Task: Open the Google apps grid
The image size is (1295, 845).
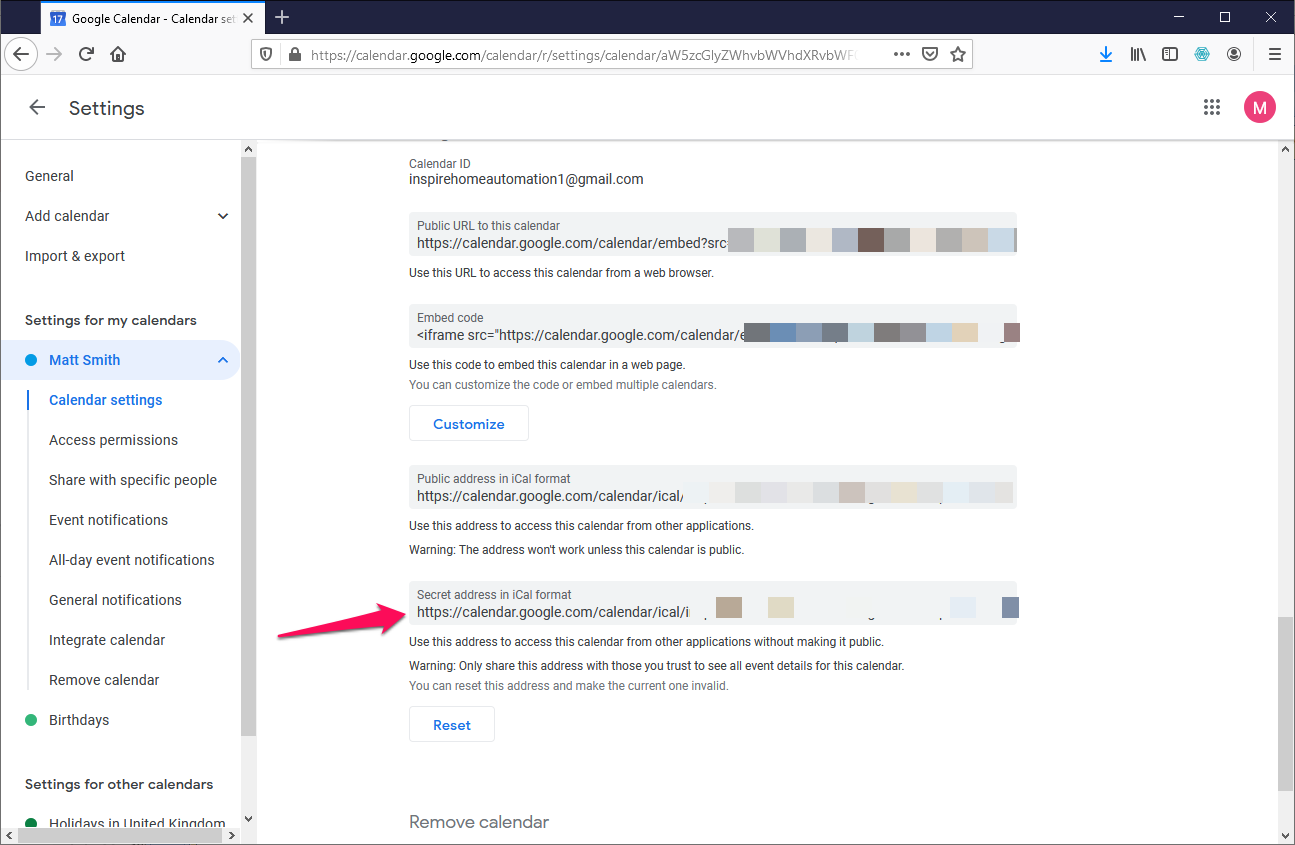Action: [1212, 108]
